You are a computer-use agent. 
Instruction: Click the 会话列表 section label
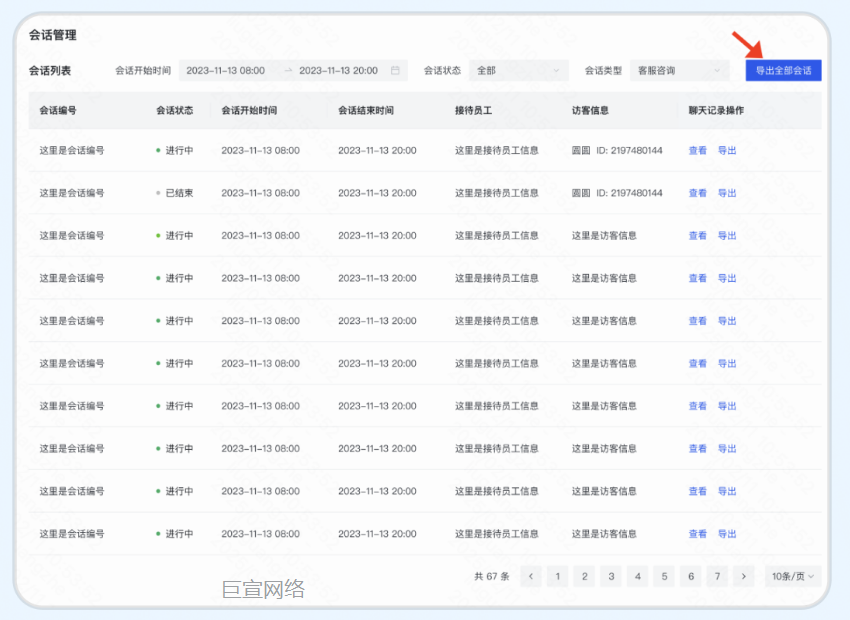[48, 70]
